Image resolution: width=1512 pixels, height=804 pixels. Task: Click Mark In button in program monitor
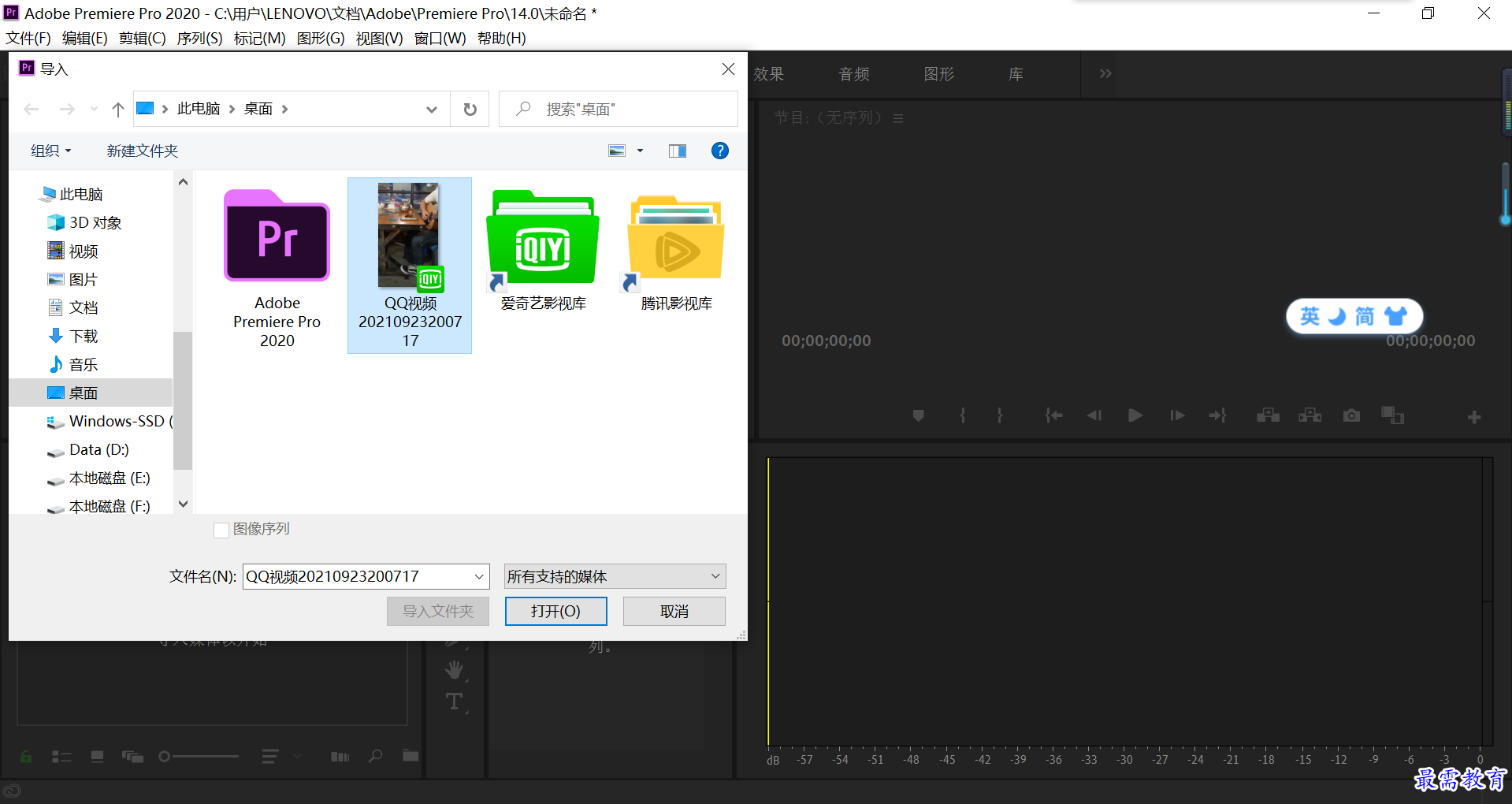(x=962, y=415)
